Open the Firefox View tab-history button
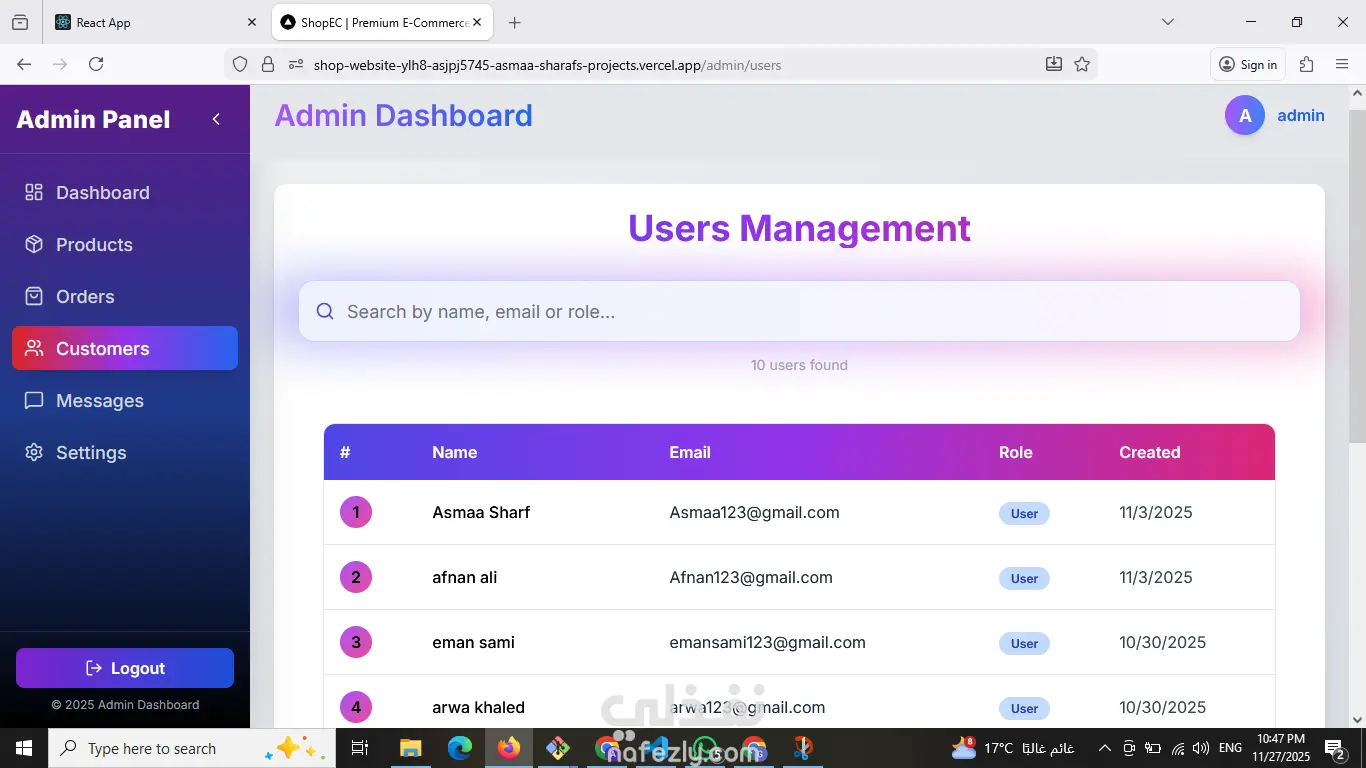This screenshot has height=768, width=1366. point(20,22)
